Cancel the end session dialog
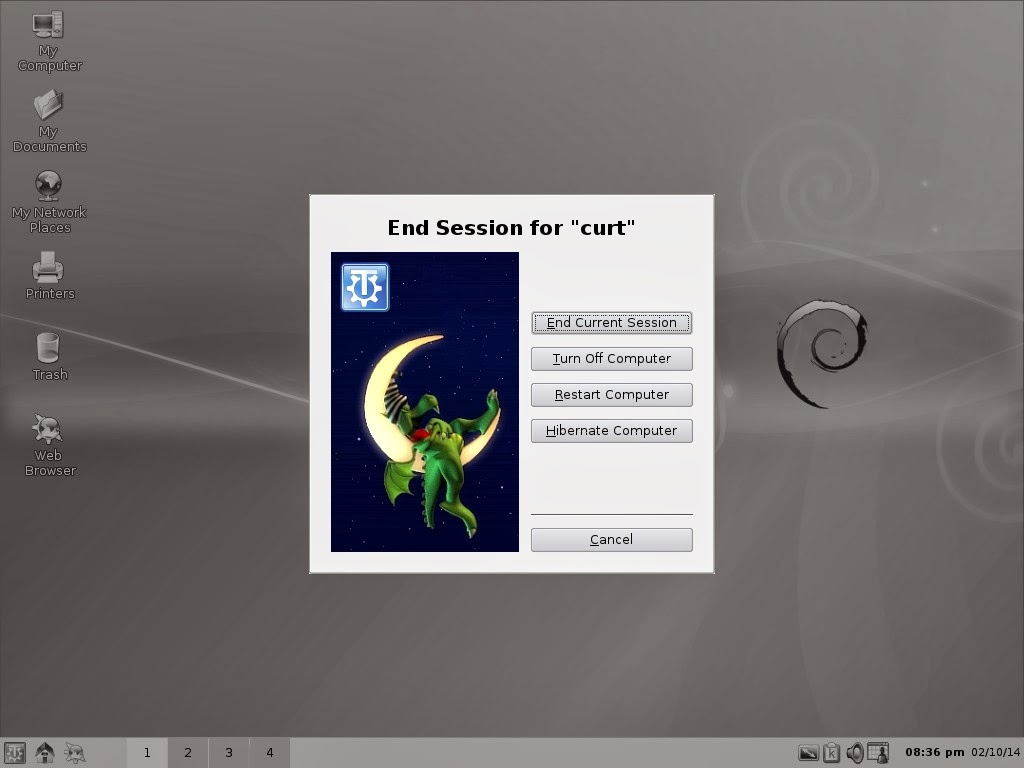Image resolution: width=1024 pixels, height=768 pixels. [611, 539]
